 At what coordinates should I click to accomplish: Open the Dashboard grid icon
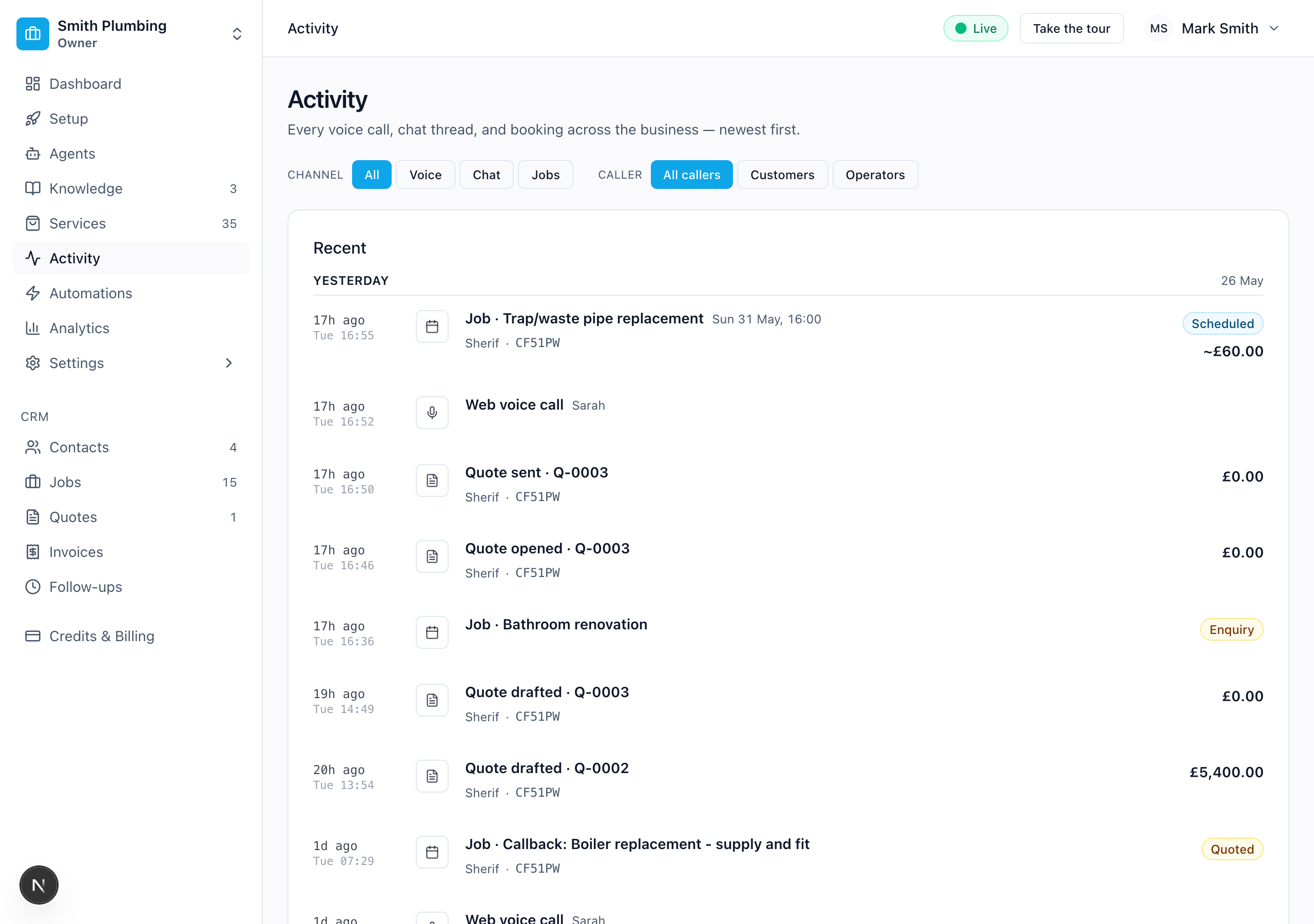coord(33,84)
